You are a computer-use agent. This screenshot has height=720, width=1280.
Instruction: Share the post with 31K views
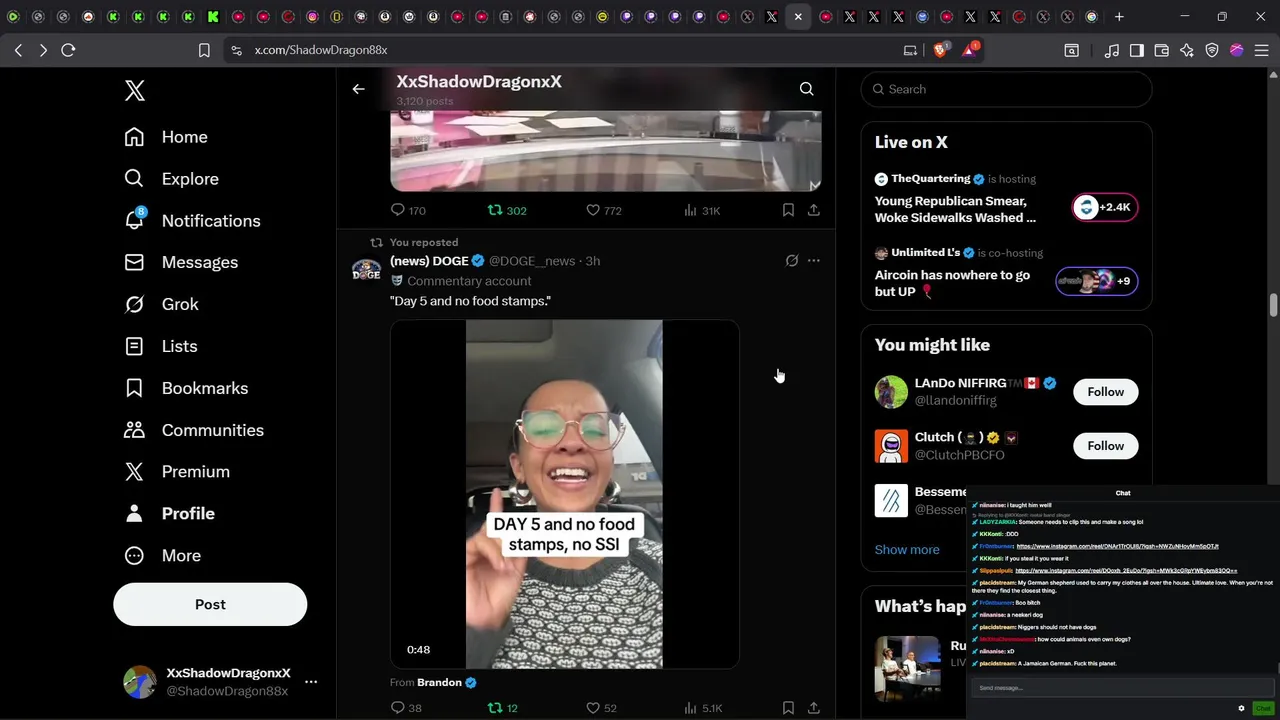(x=814, y=210)
